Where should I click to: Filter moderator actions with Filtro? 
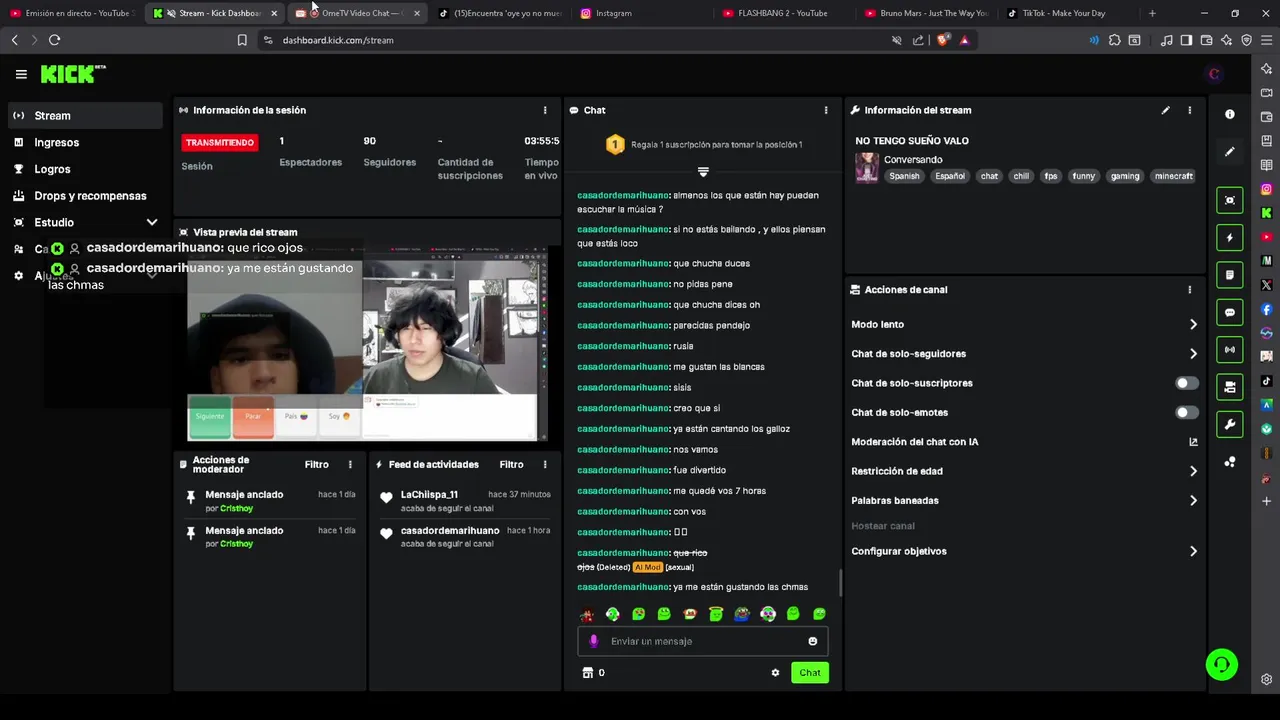pyautogui.click(x=317, y=465)
